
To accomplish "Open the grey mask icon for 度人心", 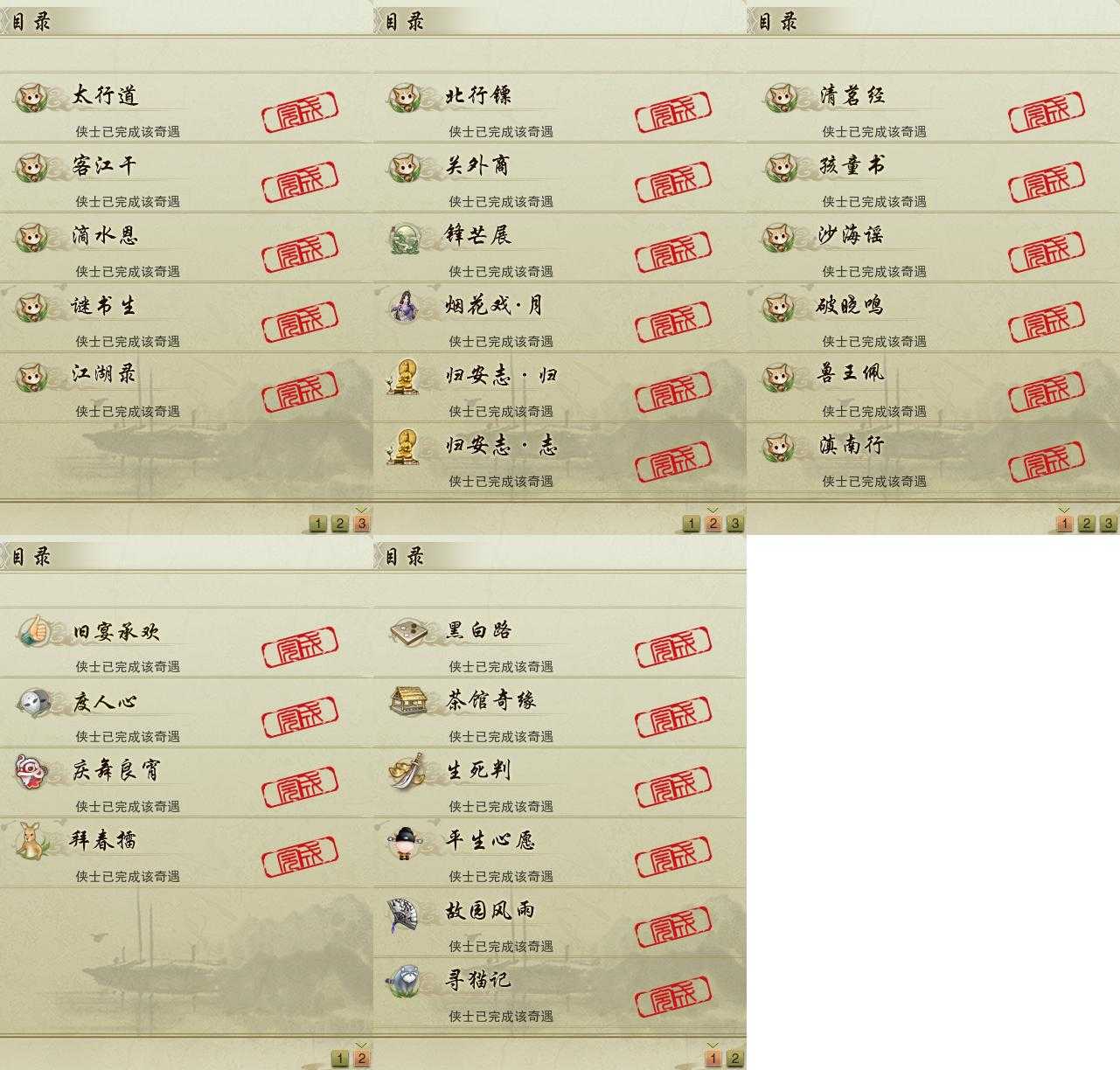I will point(33,701).
